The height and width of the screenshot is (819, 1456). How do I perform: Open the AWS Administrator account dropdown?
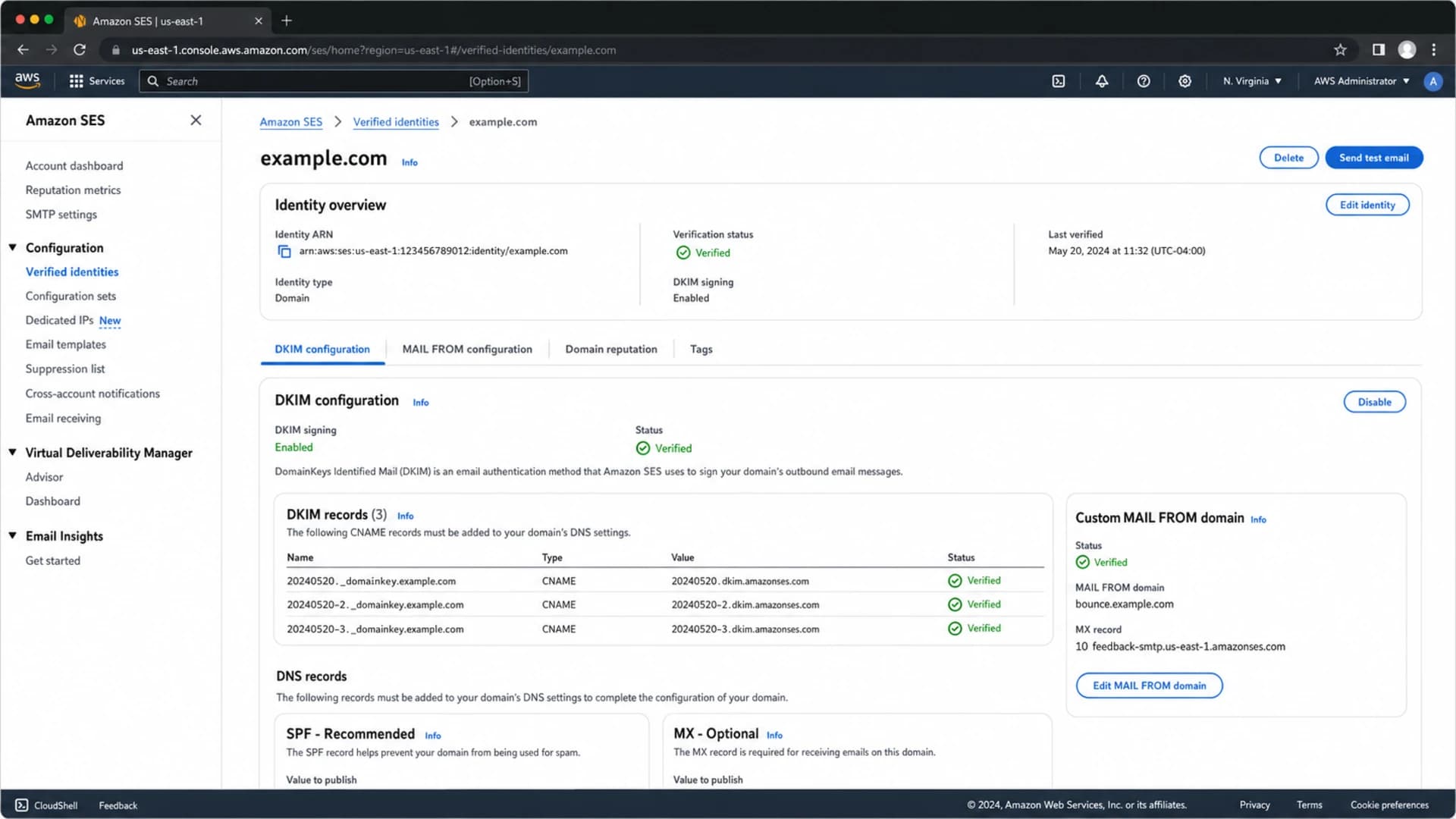click(1362, 81)
